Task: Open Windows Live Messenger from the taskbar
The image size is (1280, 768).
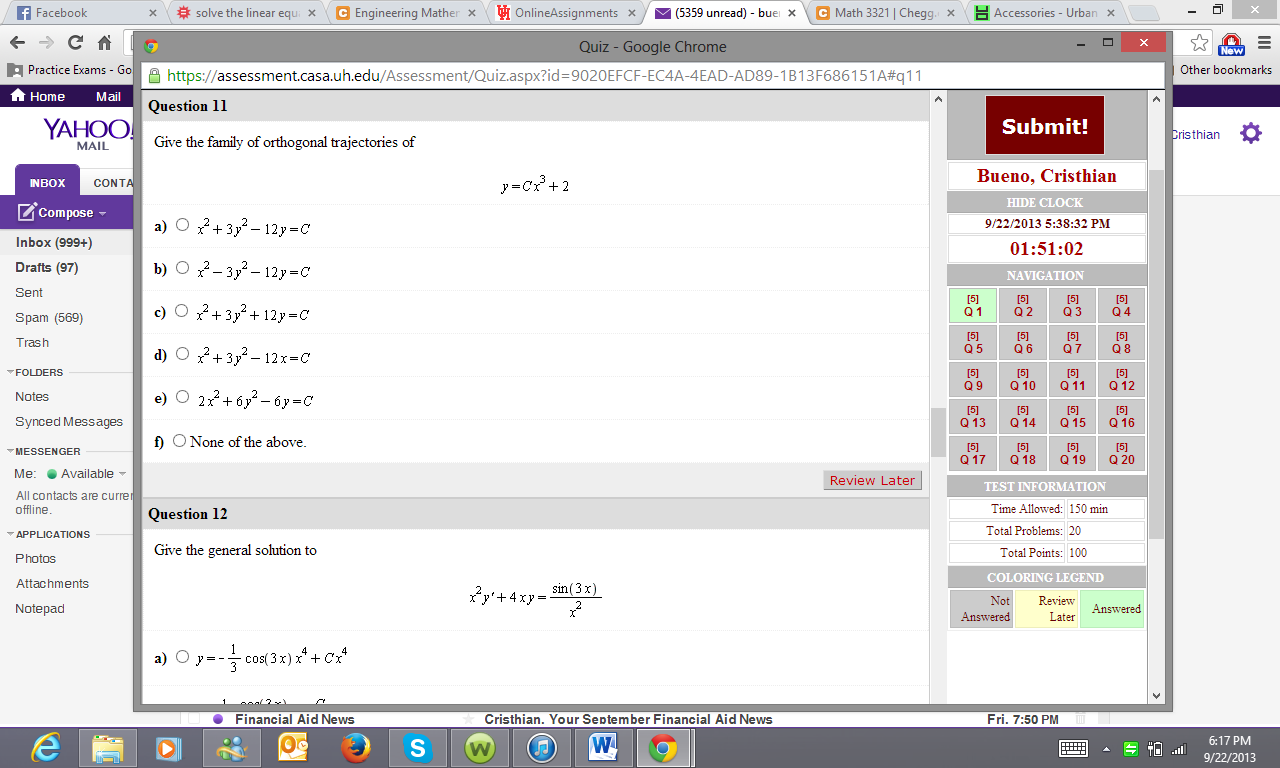Action: [230, 747]
